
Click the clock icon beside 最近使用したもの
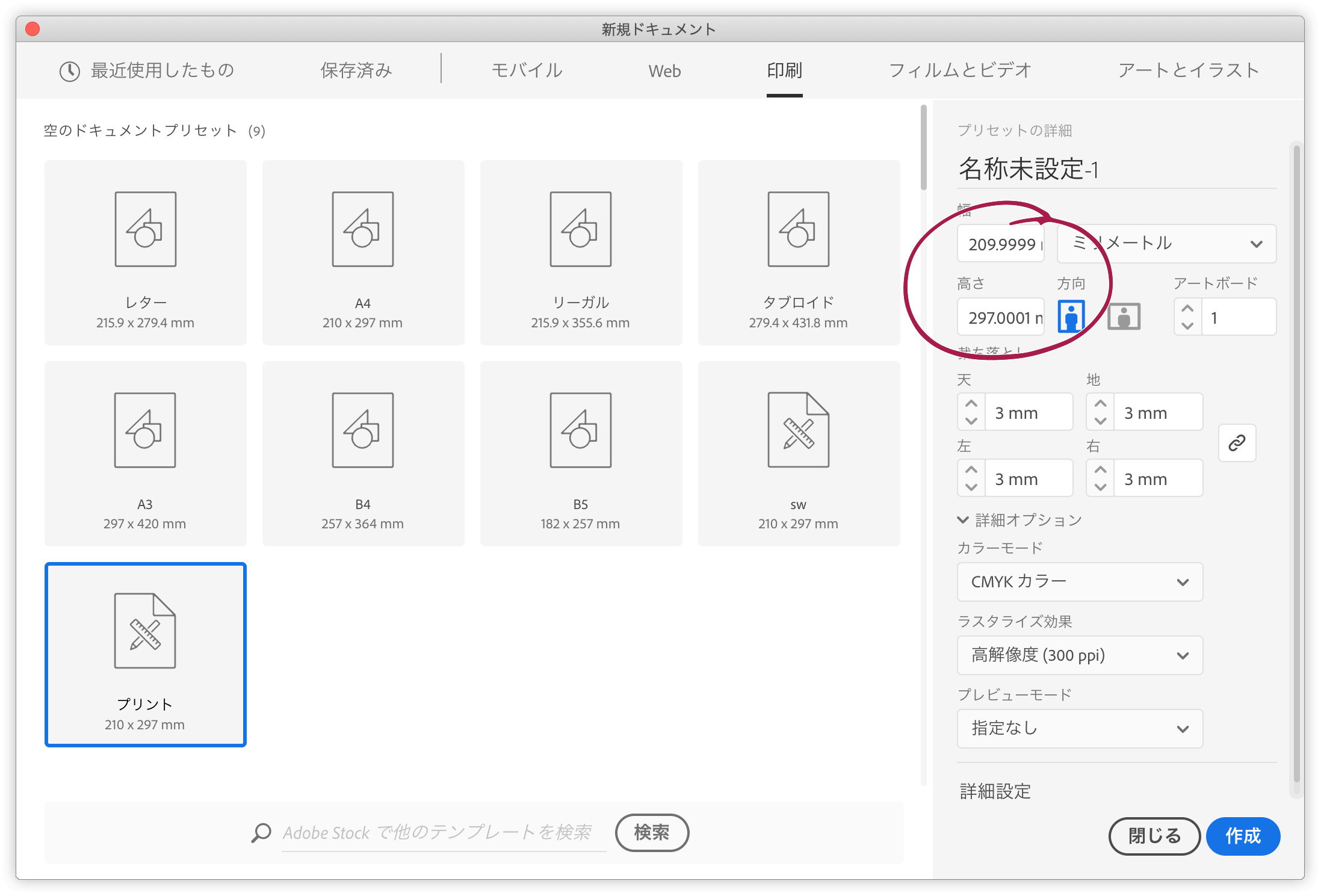point(69,71)
